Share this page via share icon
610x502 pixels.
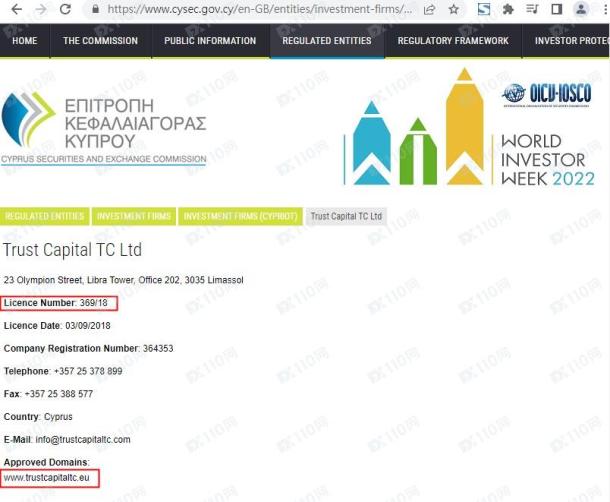(429, 9)
